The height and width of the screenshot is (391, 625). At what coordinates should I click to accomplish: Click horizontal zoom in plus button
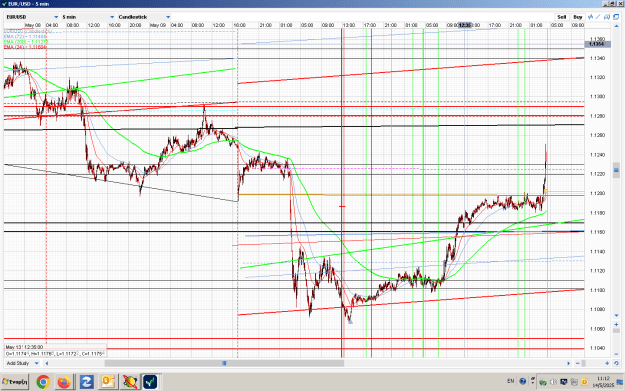point(607,363)
